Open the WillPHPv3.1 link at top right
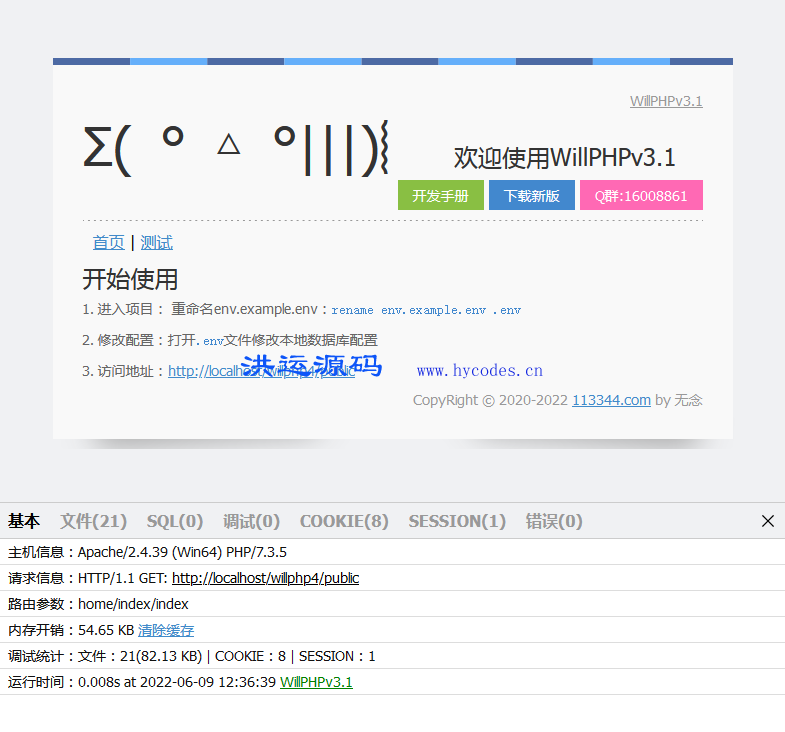The image size is (785, 732). (666, 101)
